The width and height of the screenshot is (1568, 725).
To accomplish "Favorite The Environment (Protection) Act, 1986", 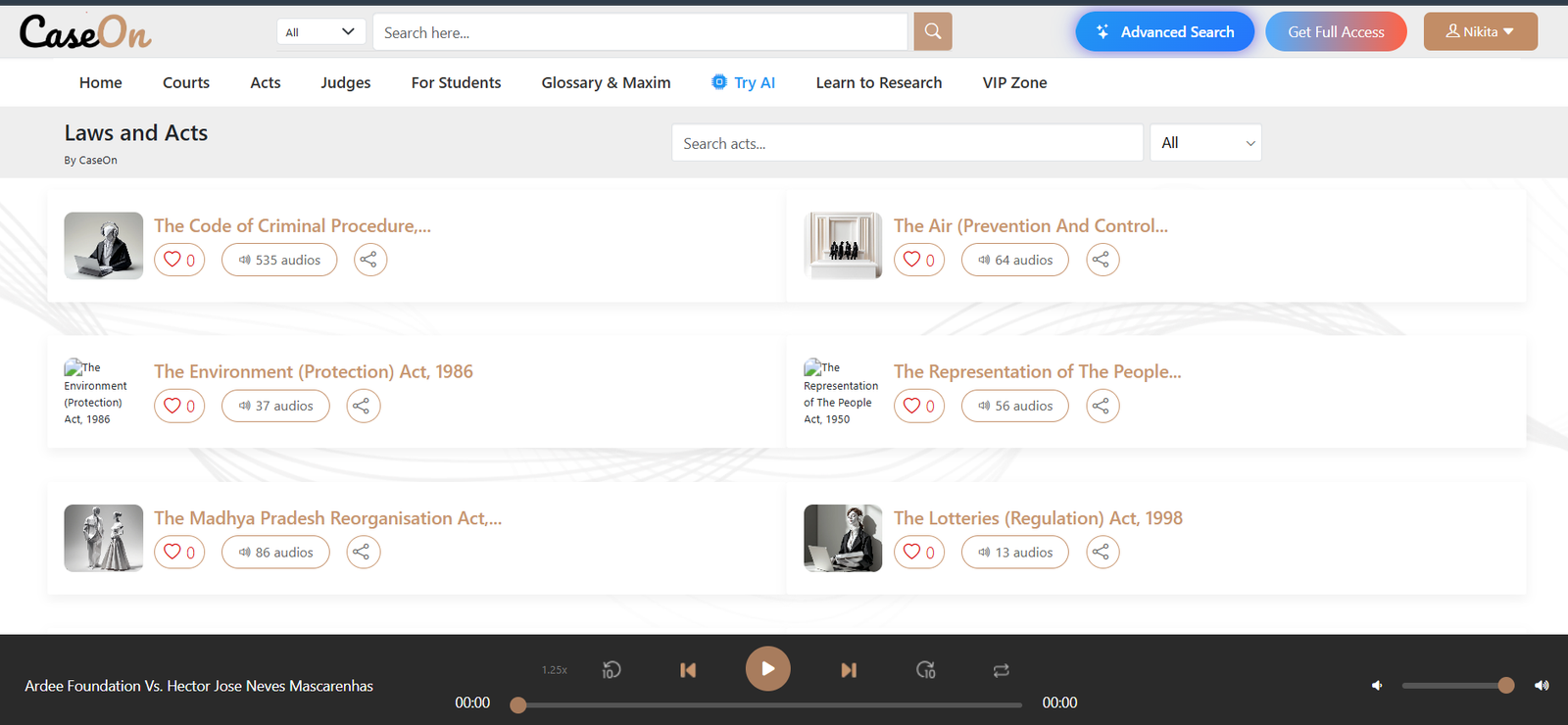I will tap(178, 406).
